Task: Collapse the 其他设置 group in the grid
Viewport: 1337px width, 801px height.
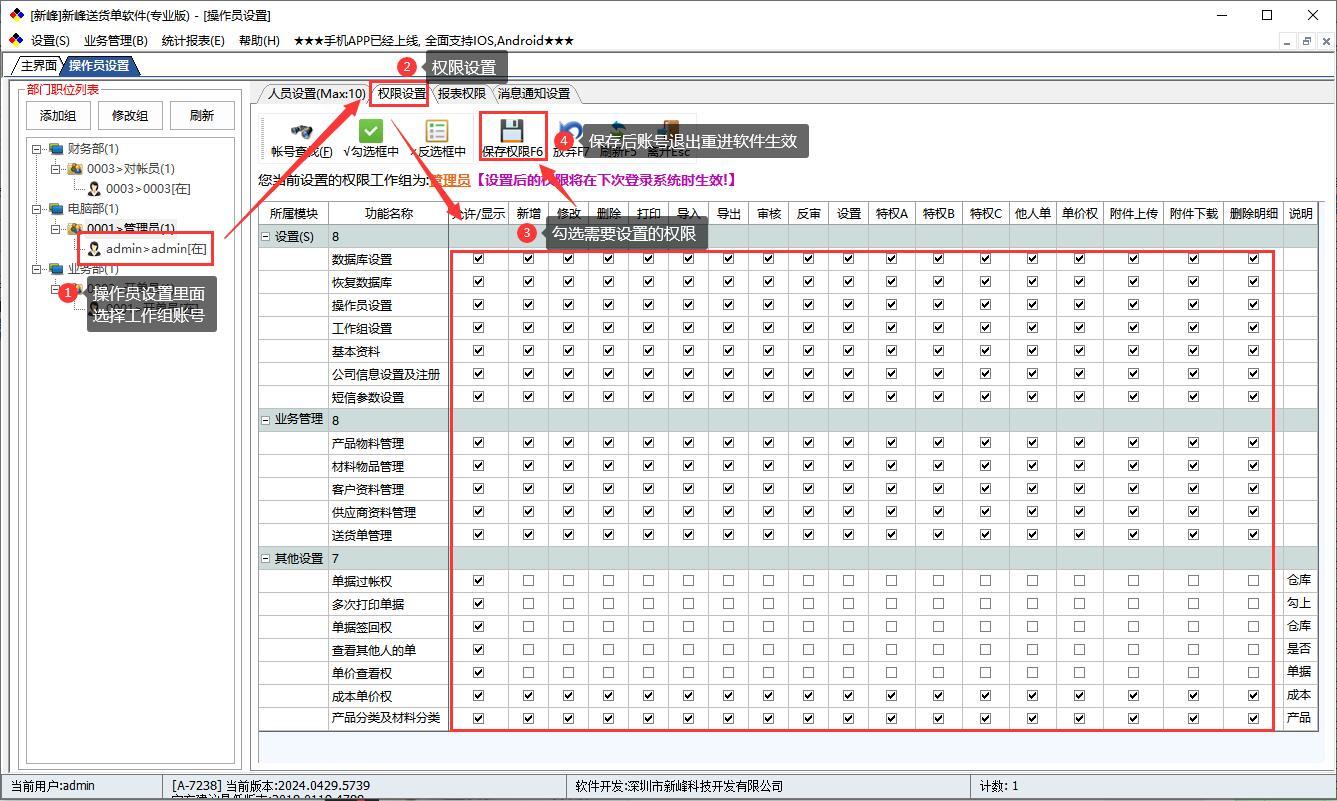Action: [x=266, y=558]
